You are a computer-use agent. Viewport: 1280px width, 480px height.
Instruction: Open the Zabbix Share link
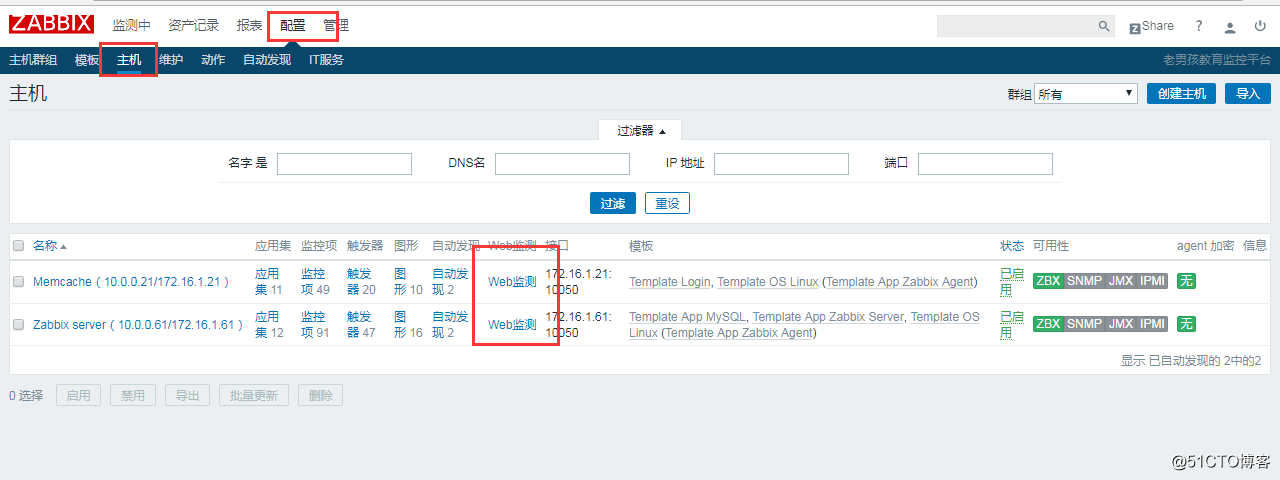coord(1152,26)
